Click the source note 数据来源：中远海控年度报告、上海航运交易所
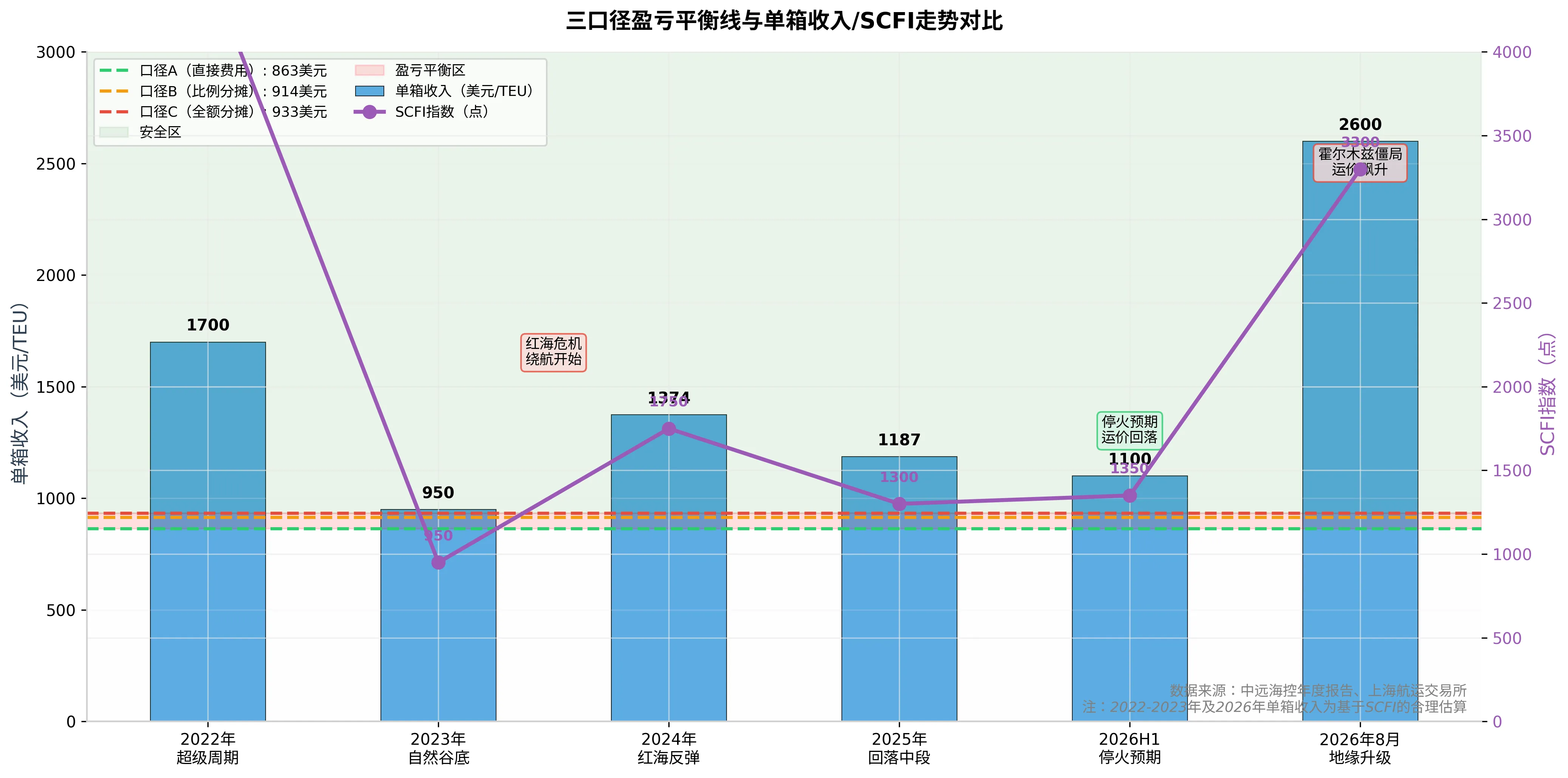 [1318, 691]
